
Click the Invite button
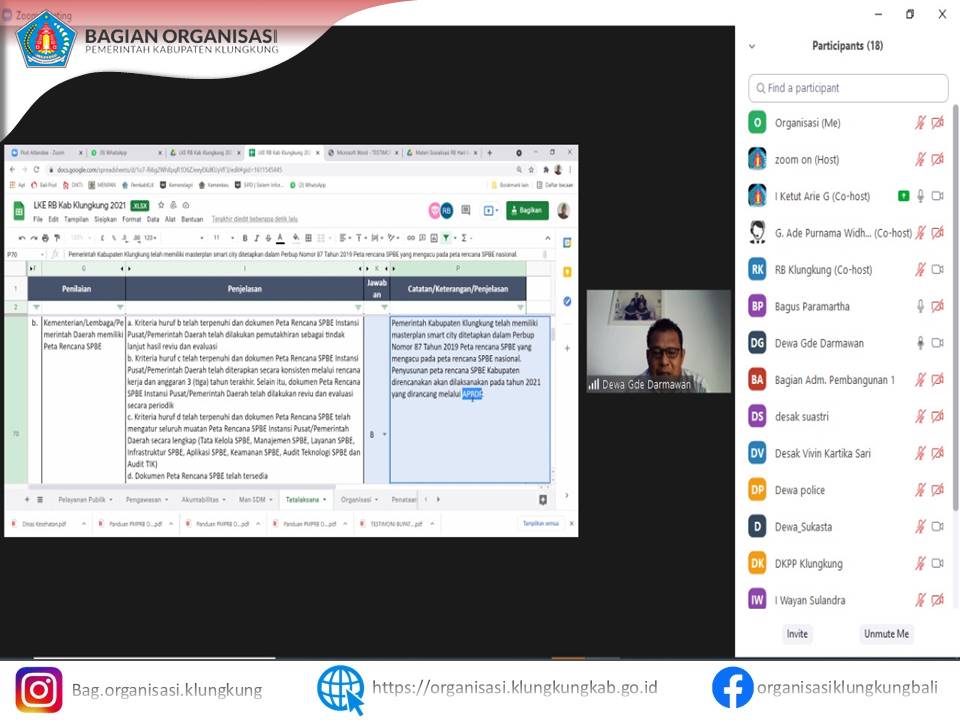[797, 634]
